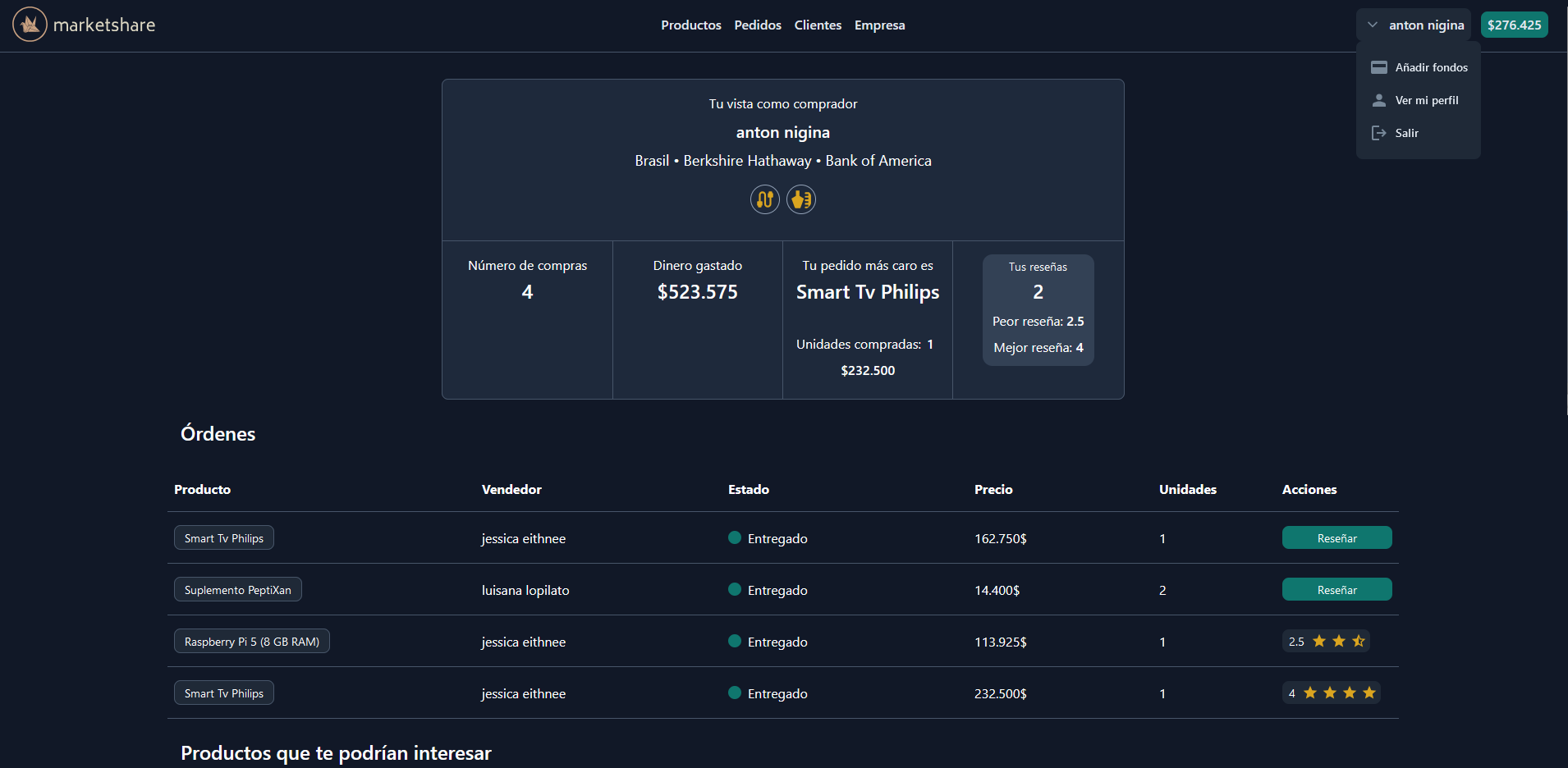Click the half star in the 2.5 rating
Image resolution: width=1568 pixels, height=768 pixels.
pos(1359,641)
